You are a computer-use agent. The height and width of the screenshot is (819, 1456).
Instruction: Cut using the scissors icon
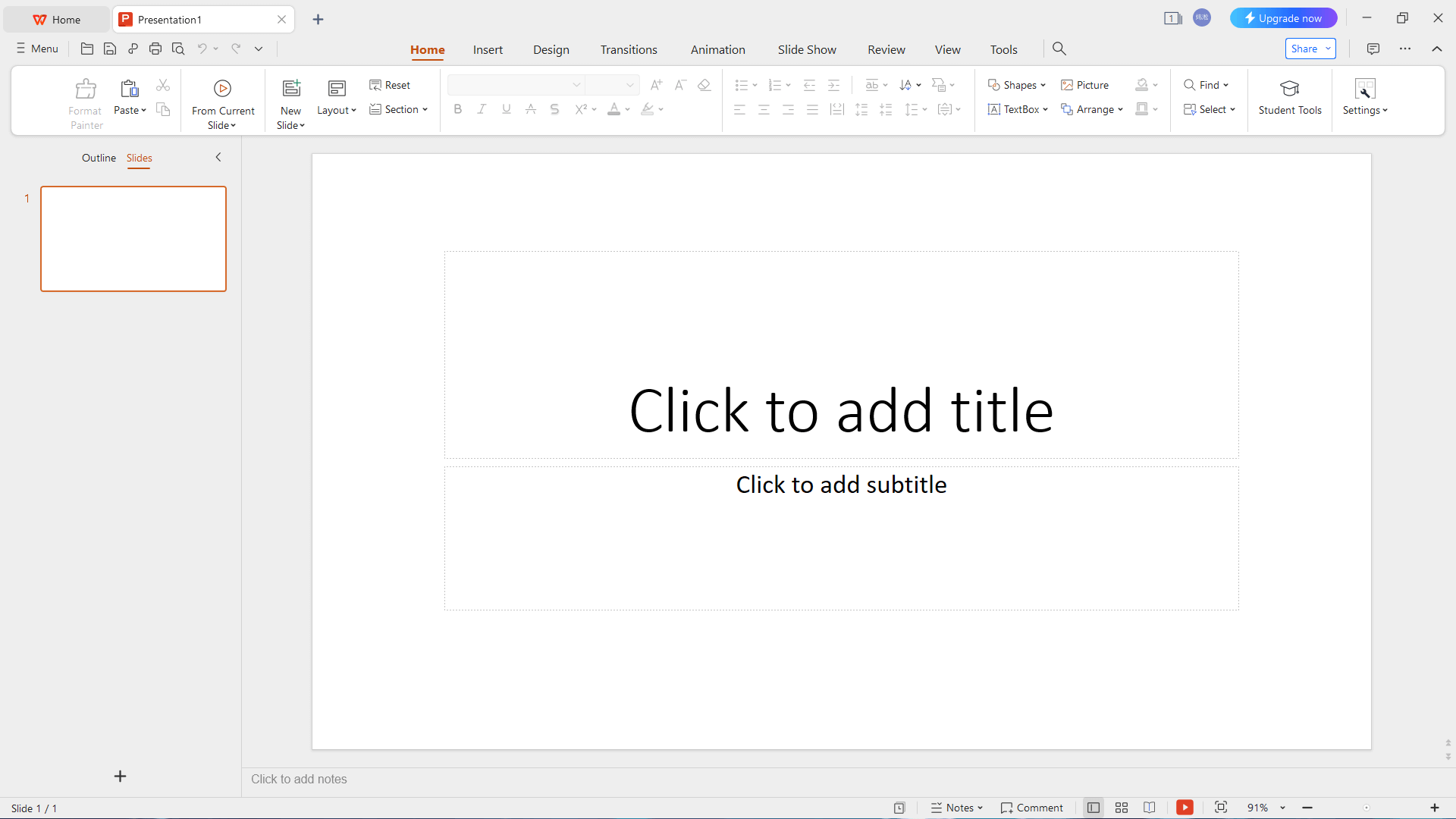[162, 84]
